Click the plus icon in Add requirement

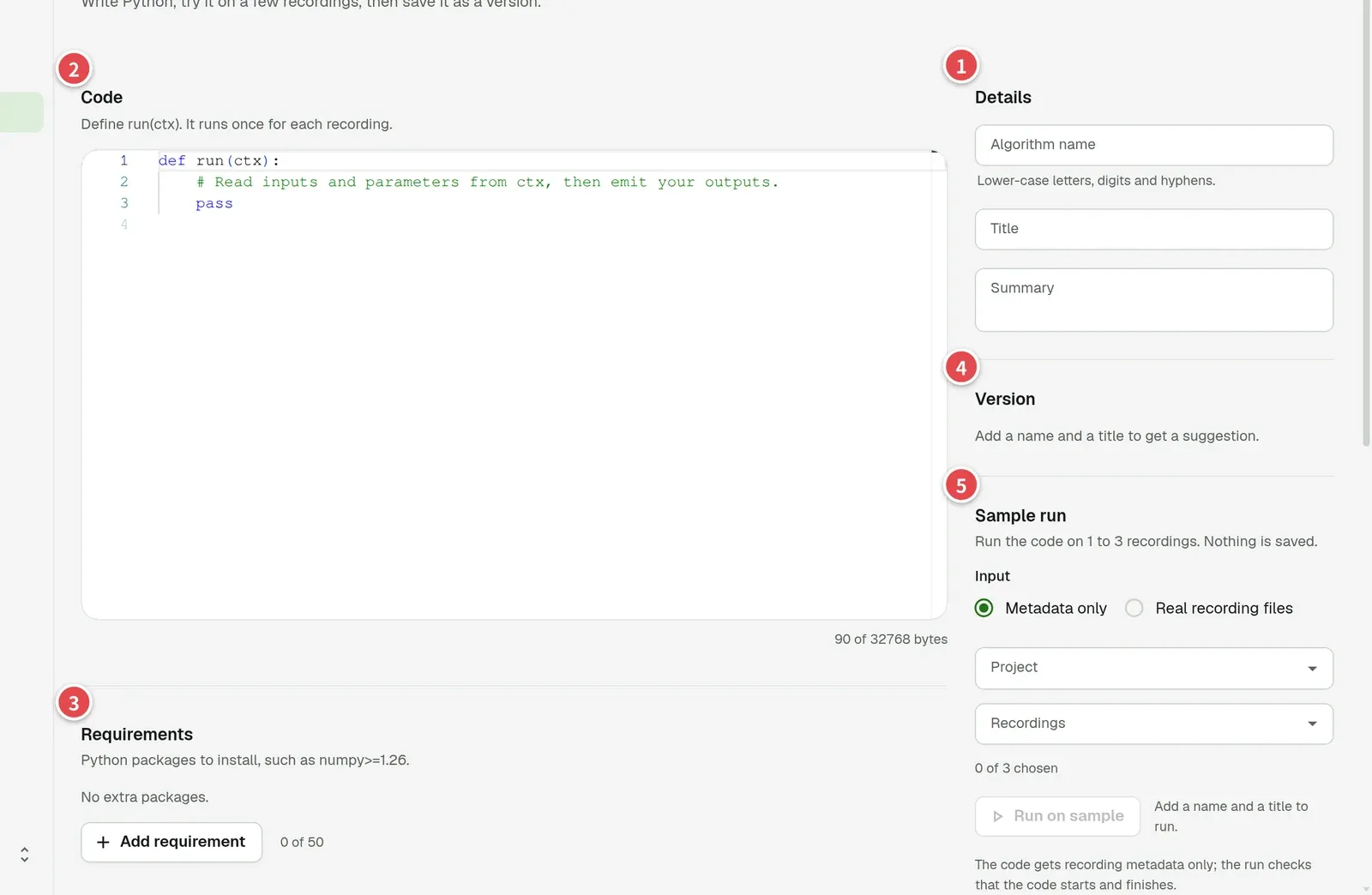point(103,842)
